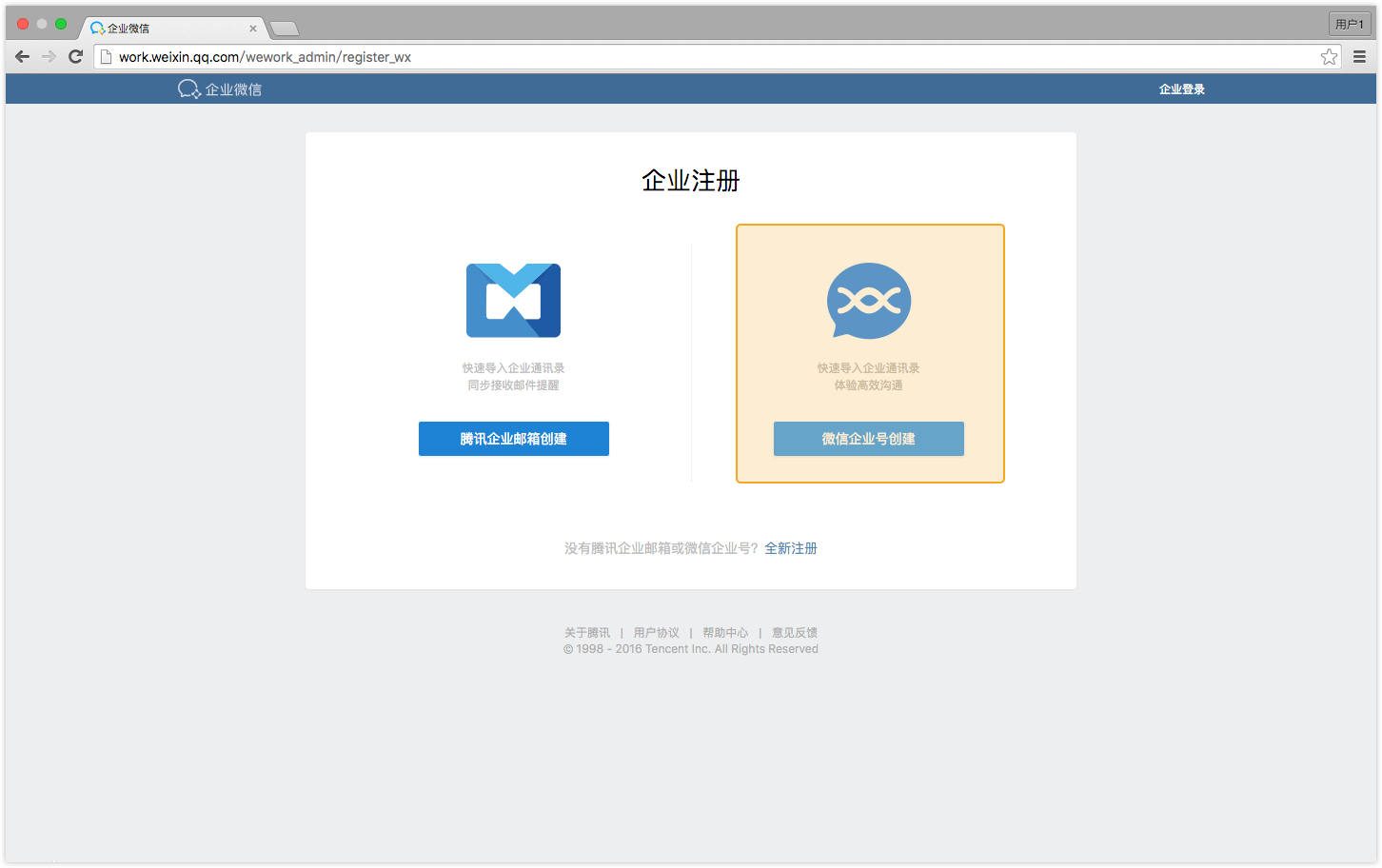Viewport: 1382px width, 868px height.
Task: Click the 腾讯企业邮箱创建 button
Action: 514,439
